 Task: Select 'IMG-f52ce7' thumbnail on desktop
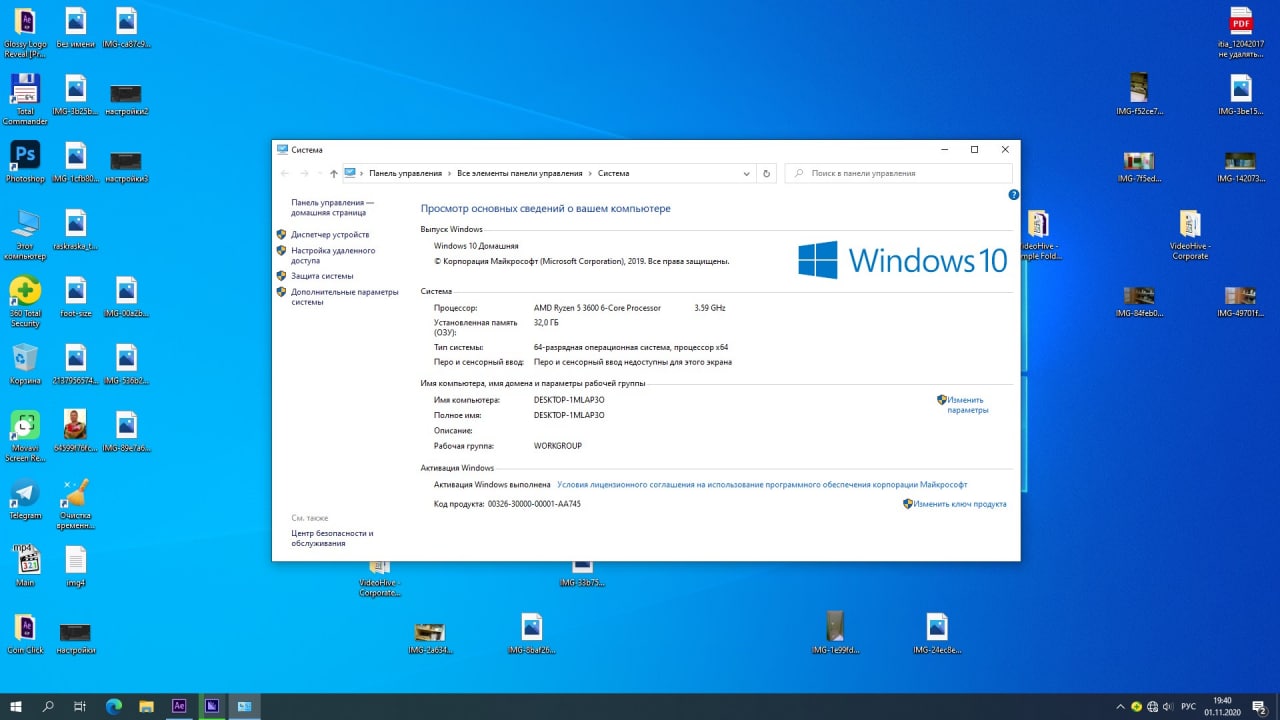[1139, 94]
